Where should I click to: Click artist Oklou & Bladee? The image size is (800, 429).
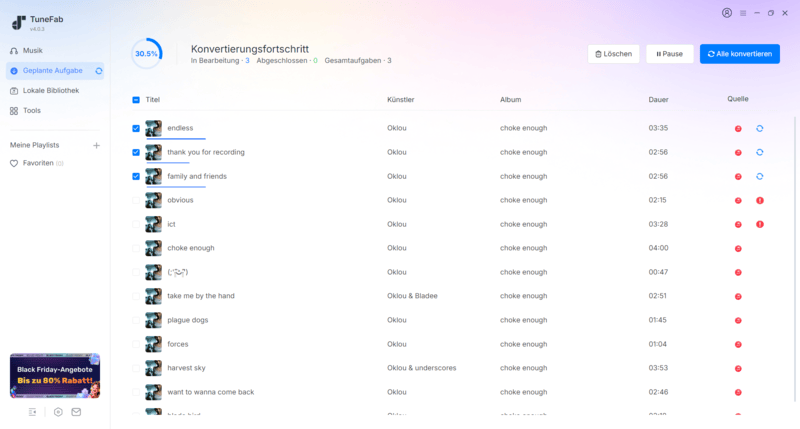point(412,296)
